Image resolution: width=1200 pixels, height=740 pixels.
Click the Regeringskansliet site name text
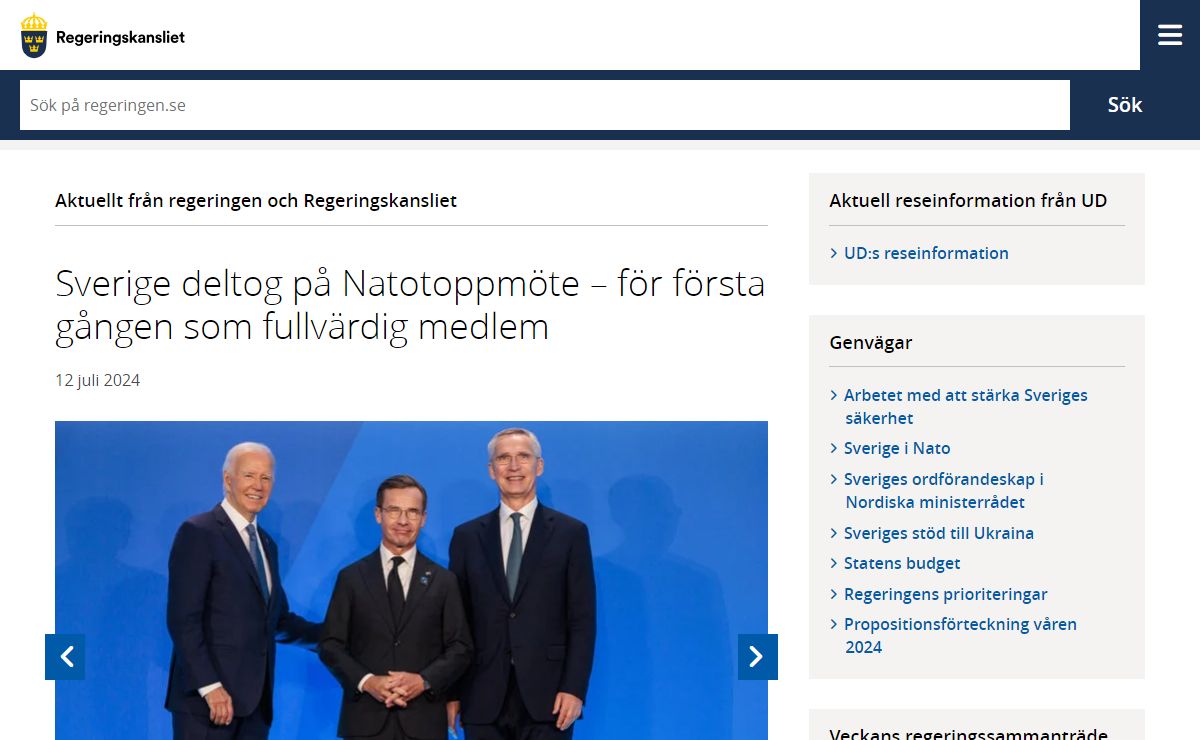point(120,37)
